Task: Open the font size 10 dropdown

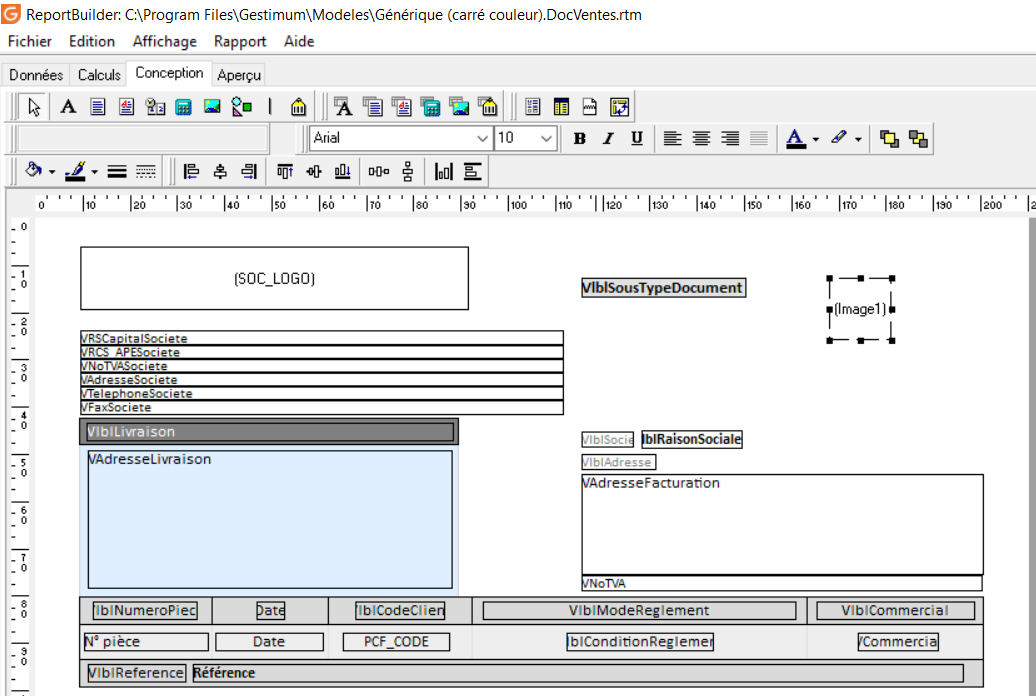Action: tap(546, 139)
